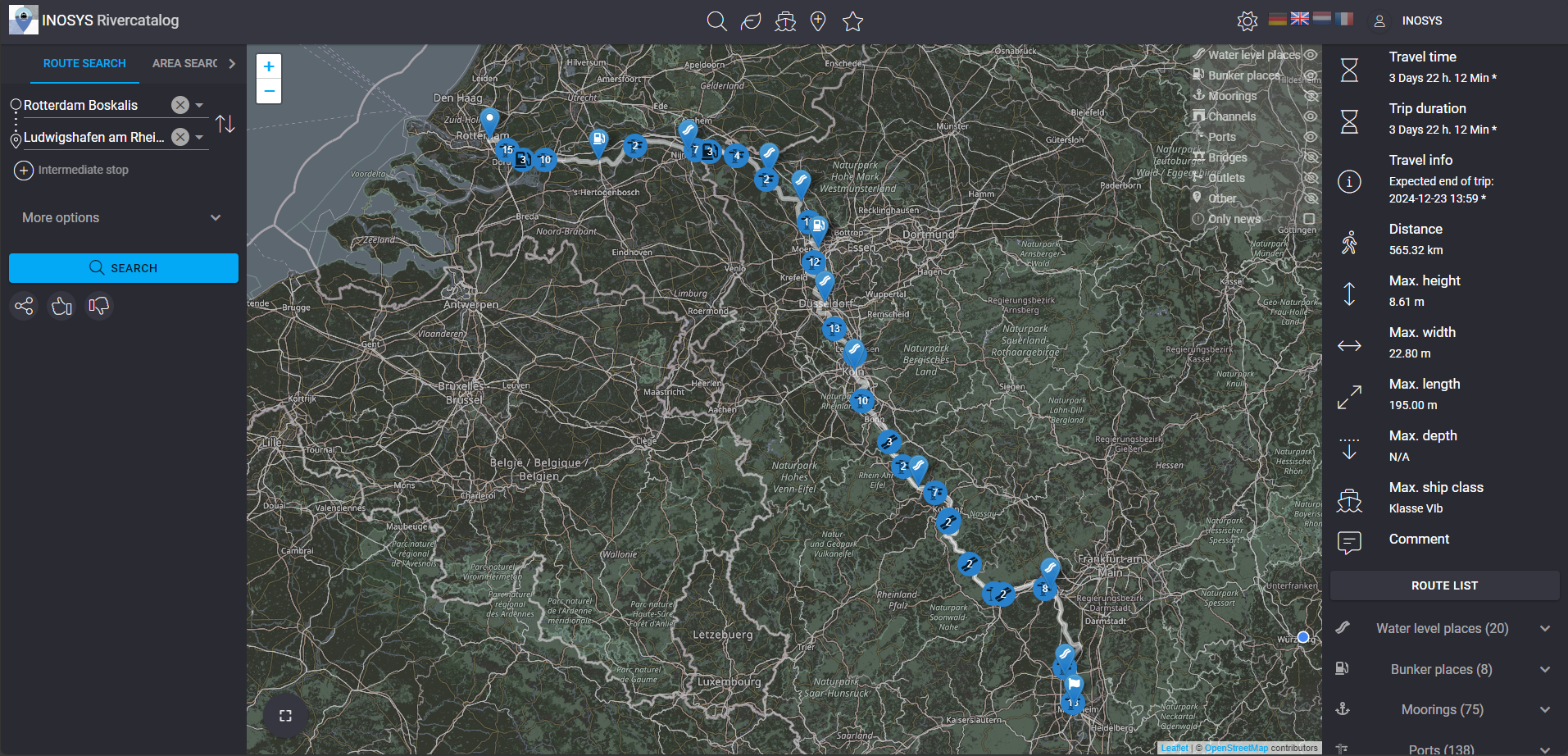This screenshot has width=1568, height=756.
Task: Enable the Only news checkbox
Action: [1309, 219]
